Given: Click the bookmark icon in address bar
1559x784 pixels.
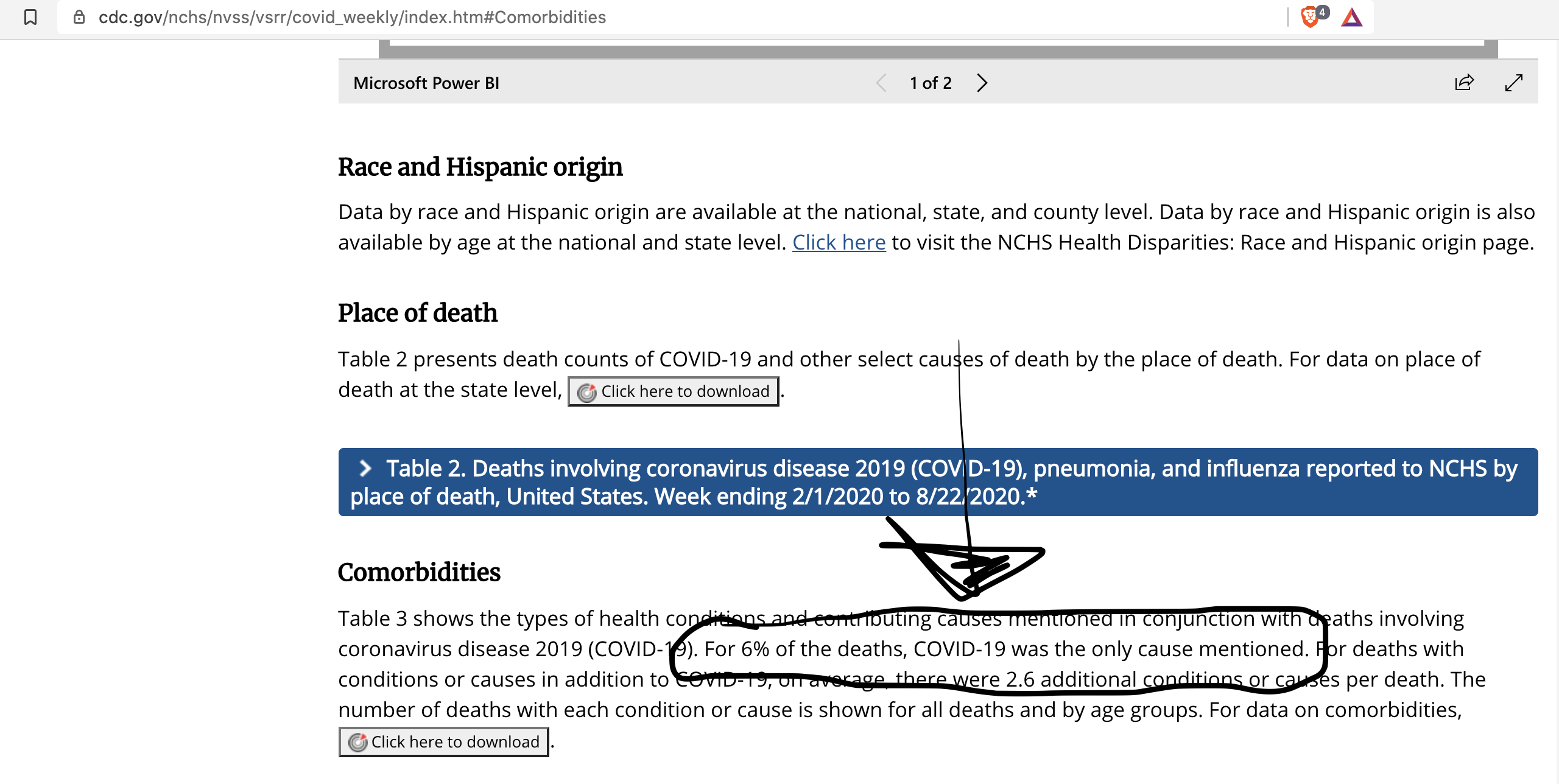Looking at the screenshot, I should click(30, 17).
